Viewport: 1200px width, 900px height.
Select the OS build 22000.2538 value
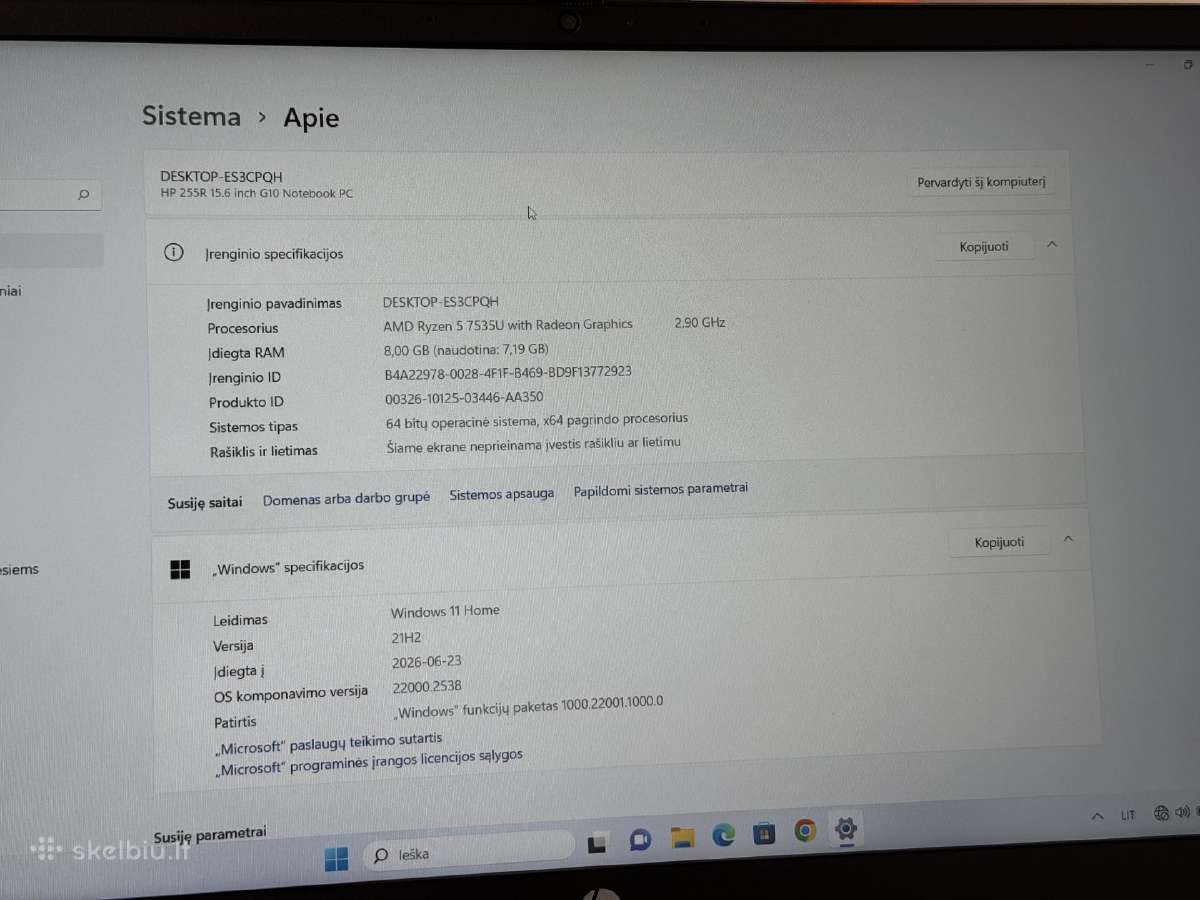pos(428,687)
